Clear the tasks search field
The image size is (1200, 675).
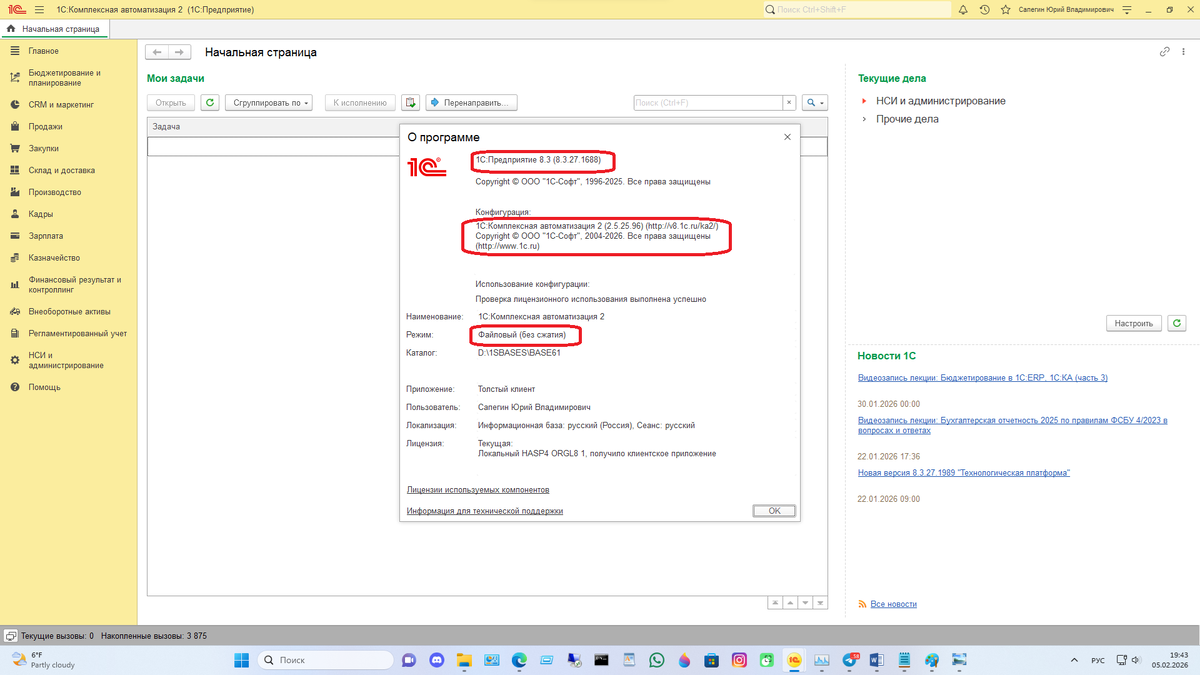coord(788,102)
